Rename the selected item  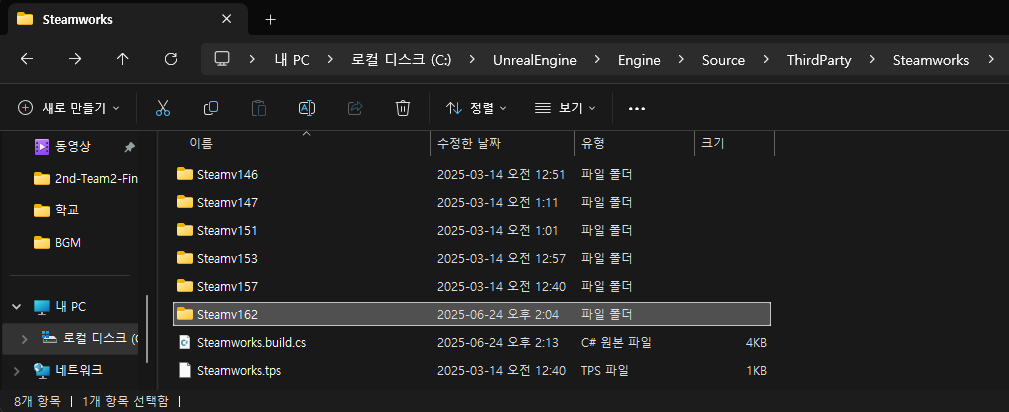(307, 108)
